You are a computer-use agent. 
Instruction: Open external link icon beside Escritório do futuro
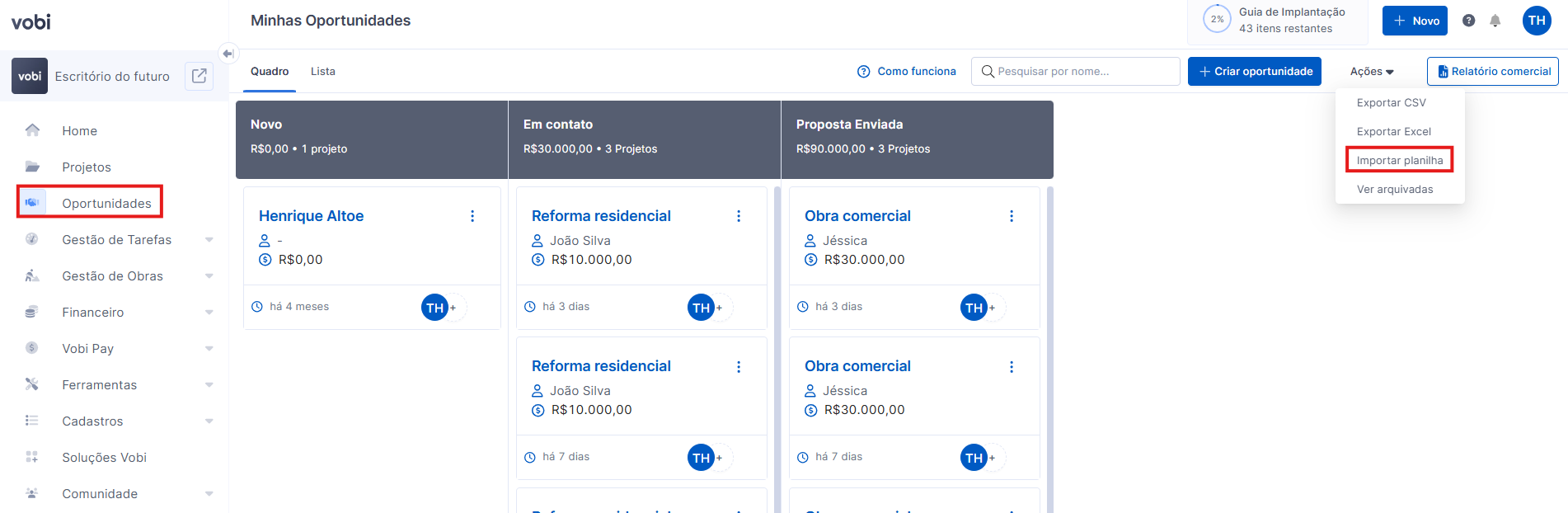(199, 76)
